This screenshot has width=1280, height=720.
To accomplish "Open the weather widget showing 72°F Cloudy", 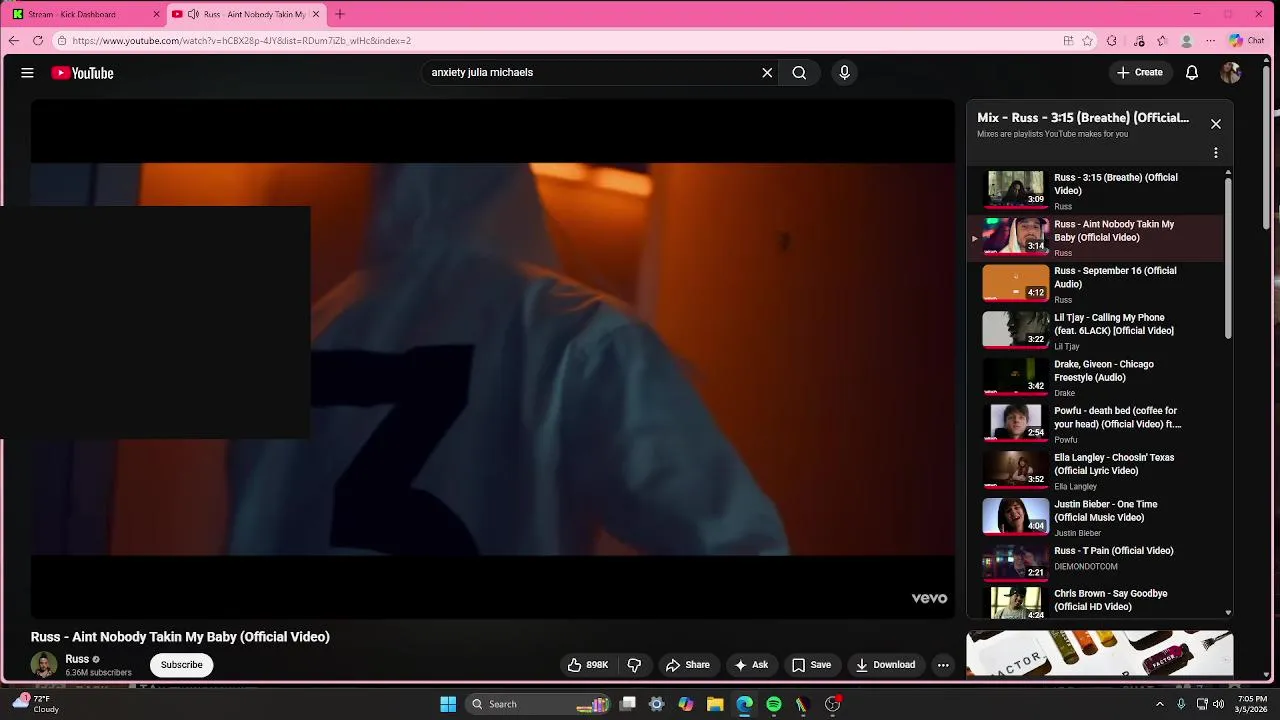I will pos(36,704).
